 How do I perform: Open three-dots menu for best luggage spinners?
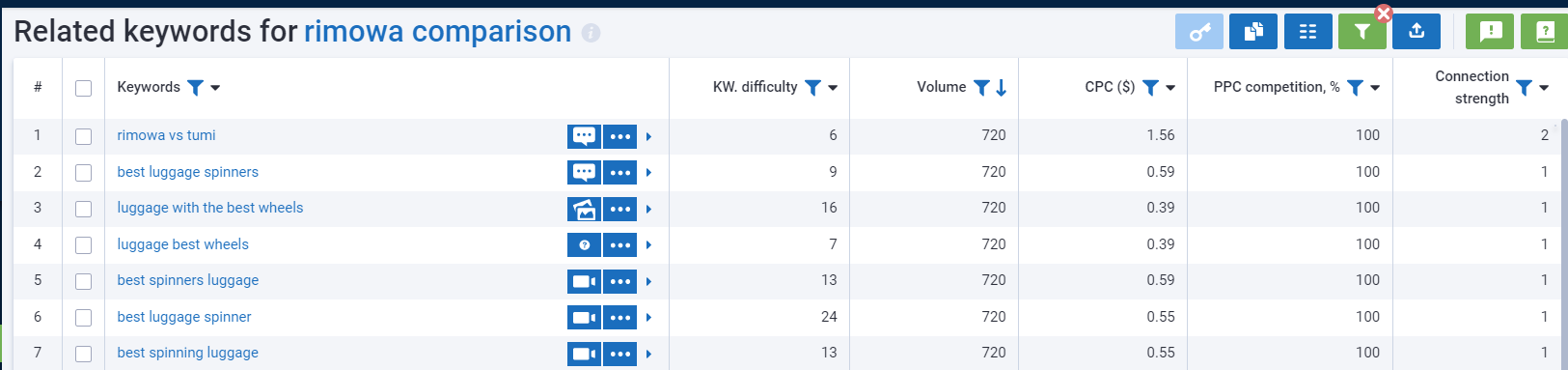pos(620,173)
